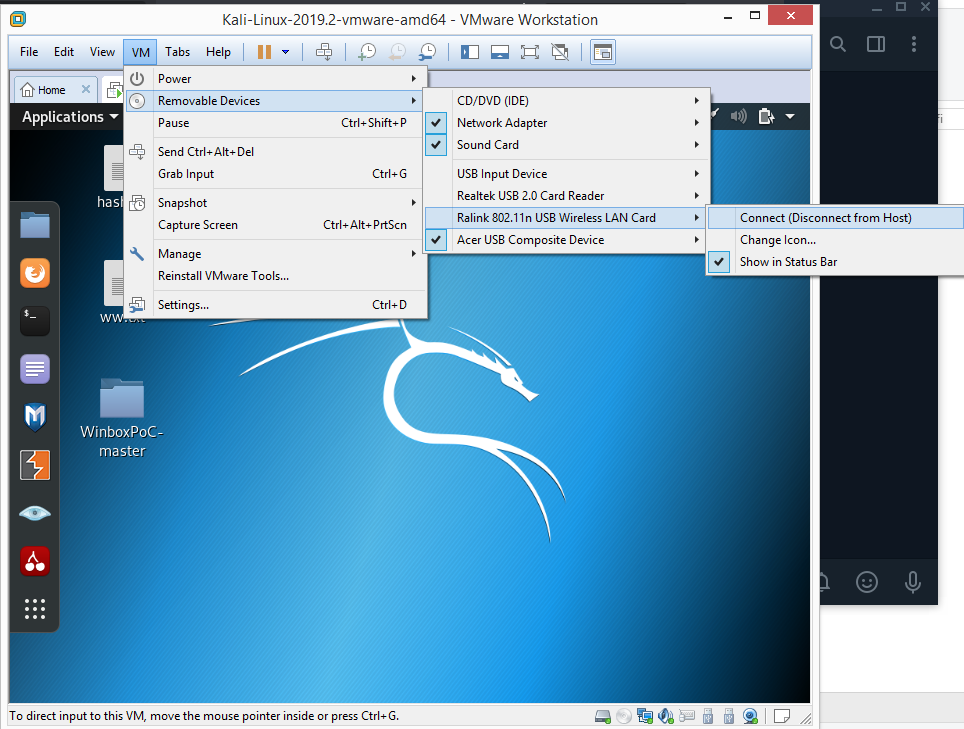This screenshot has width=964, height=729.
Task: Launch Firefox from Kali dock
Action: [x=34, y=273]
